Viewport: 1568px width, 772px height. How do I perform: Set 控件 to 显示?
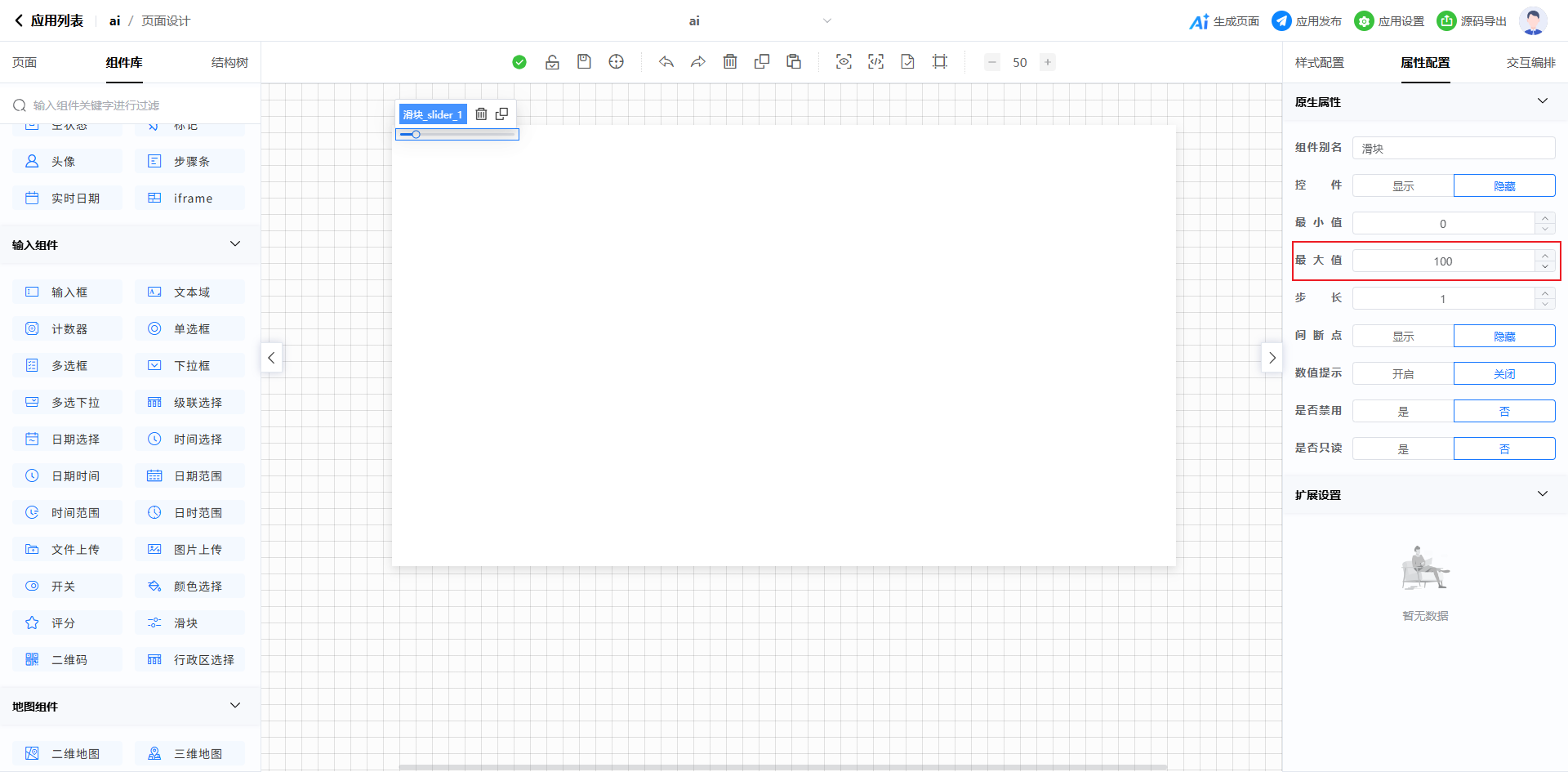tap(1402, 186)
